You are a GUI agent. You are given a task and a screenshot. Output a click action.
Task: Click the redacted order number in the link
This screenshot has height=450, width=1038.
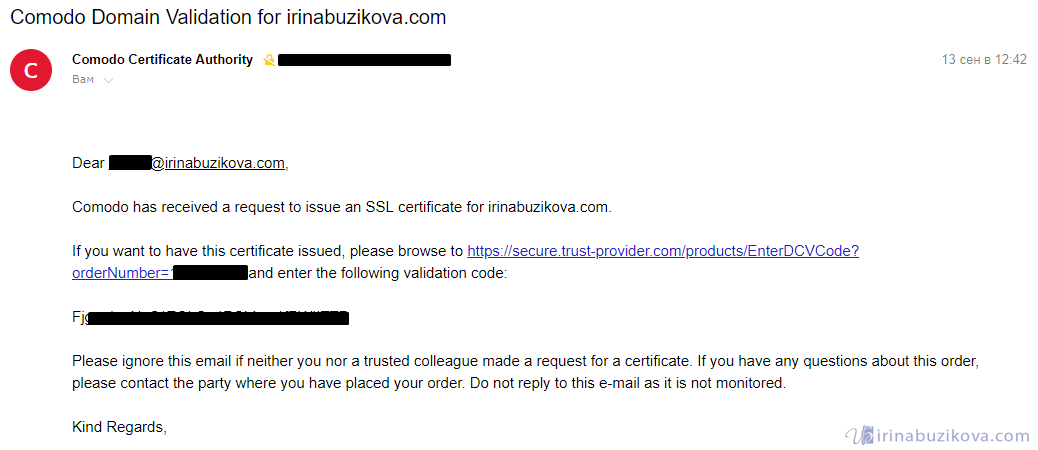pos(210,272)
